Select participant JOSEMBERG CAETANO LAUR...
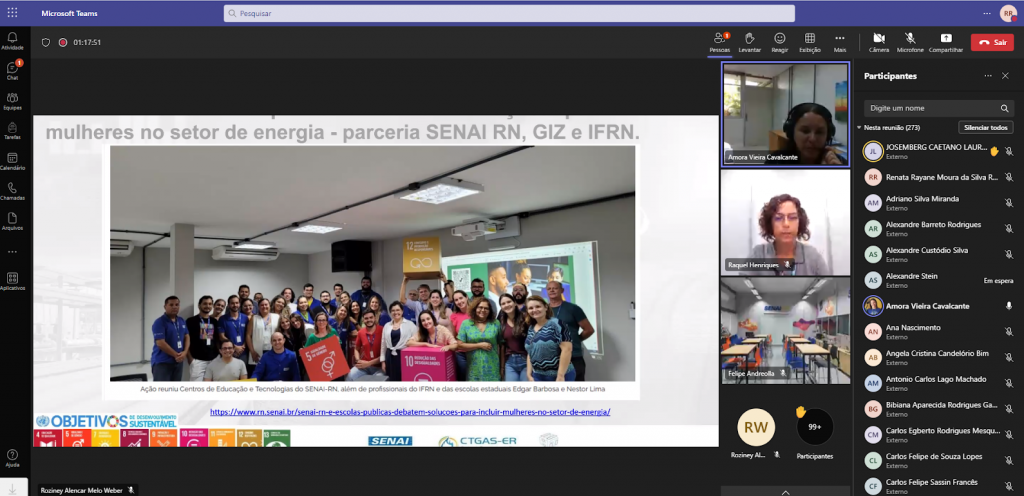Image resolution: width=1024 pixels, height=496 pixels. [938, 151]
